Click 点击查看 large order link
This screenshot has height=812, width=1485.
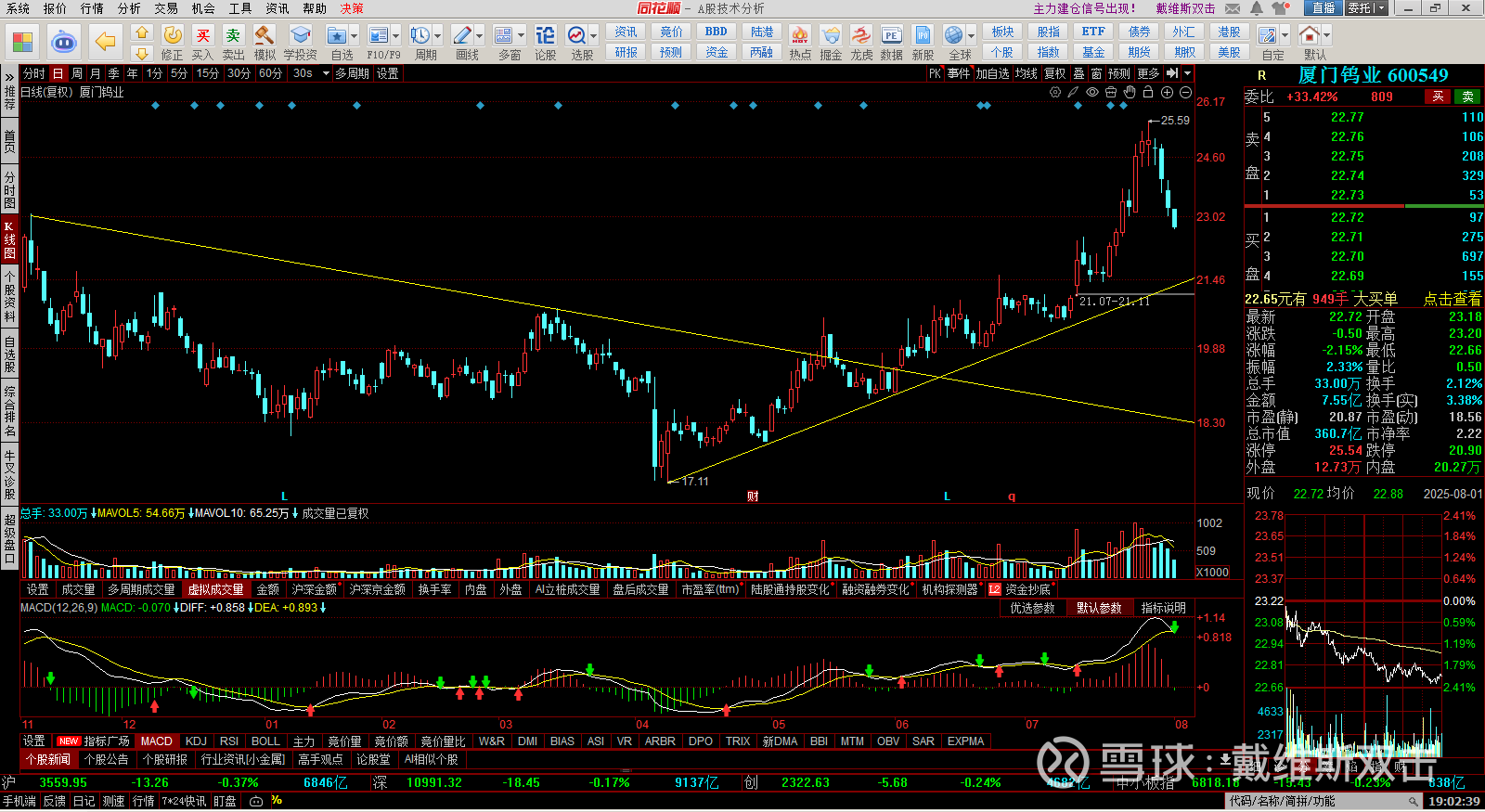pos(1453,299)
